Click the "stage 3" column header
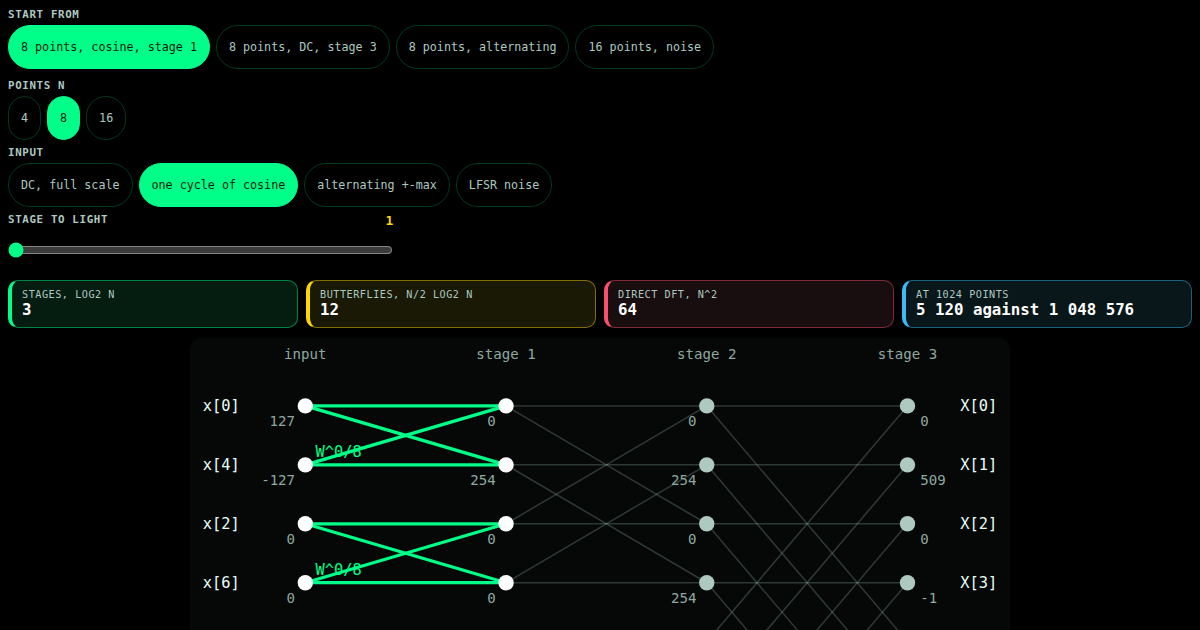 point(907,354)
